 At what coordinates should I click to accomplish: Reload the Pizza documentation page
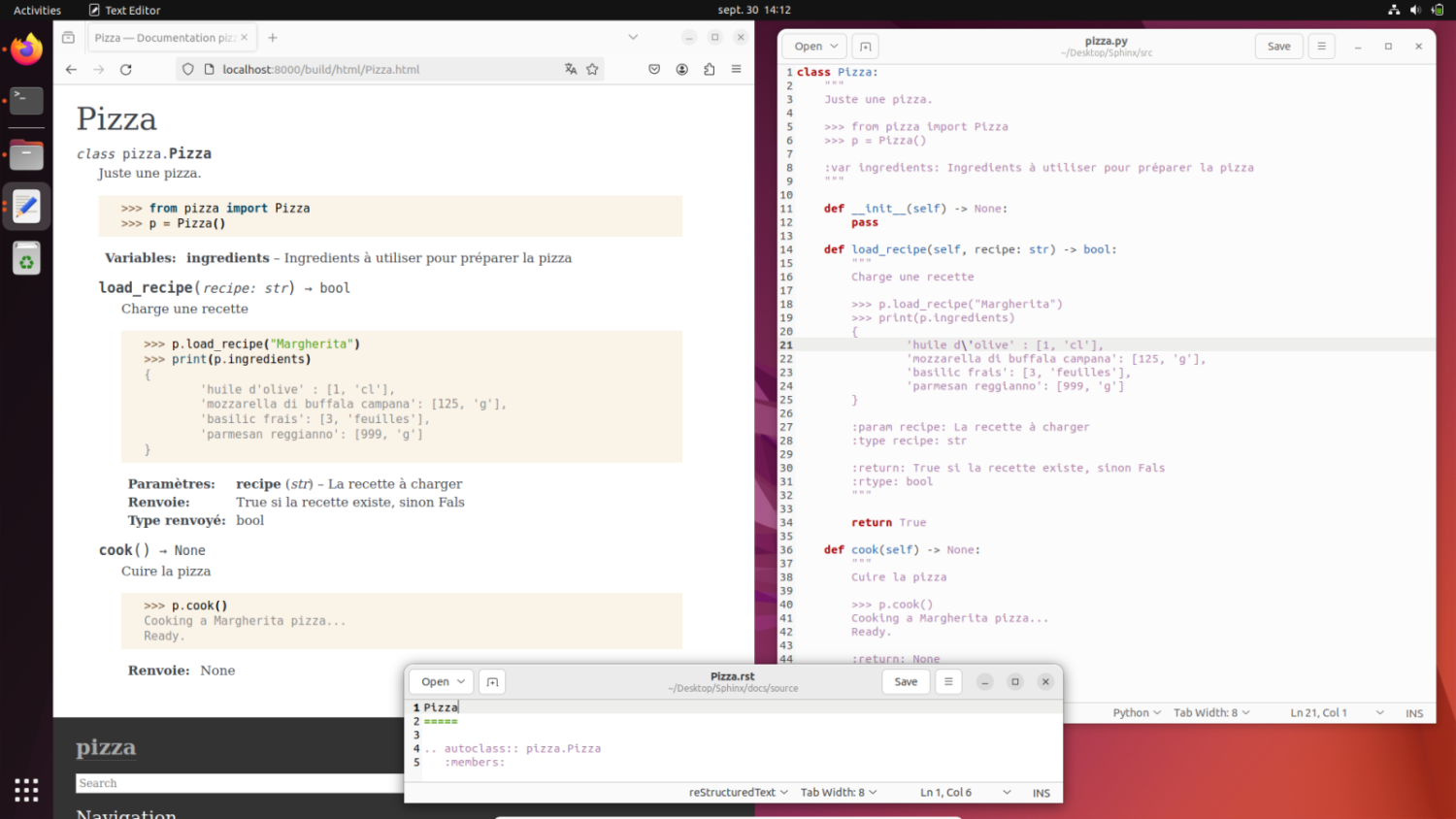coord(126,69)
